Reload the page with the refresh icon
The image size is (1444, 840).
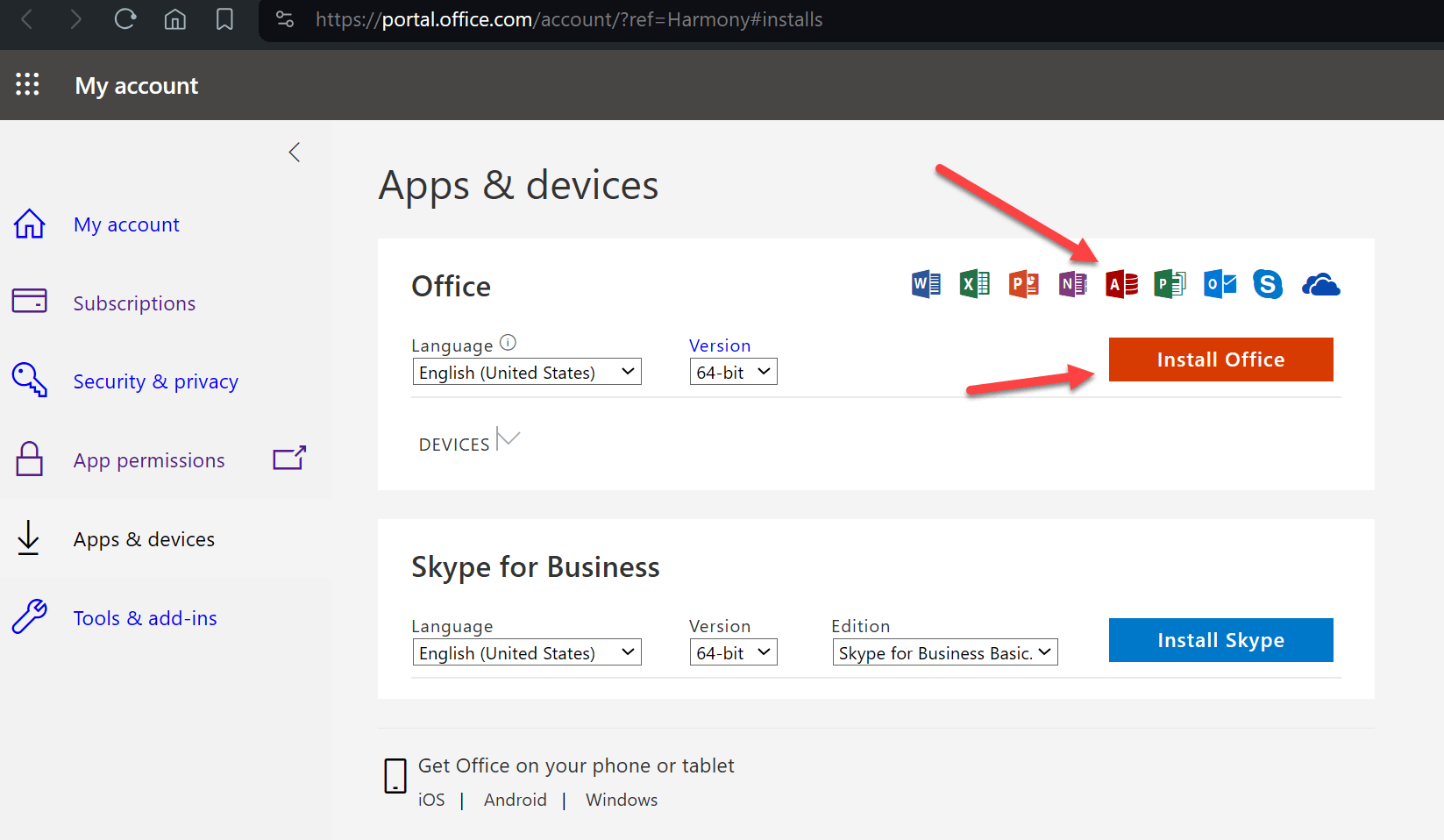pos(125,19)
